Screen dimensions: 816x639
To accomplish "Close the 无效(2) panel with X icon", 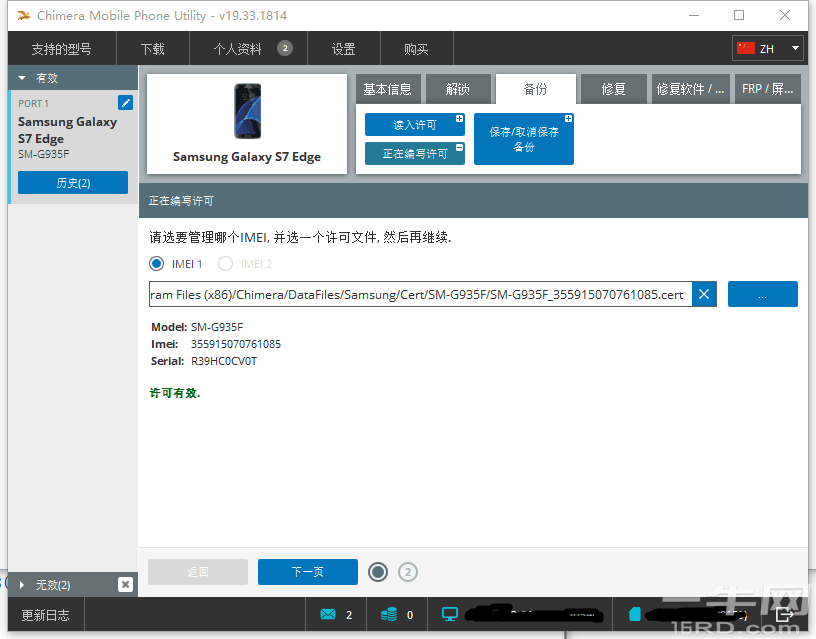I will [125, 584].
